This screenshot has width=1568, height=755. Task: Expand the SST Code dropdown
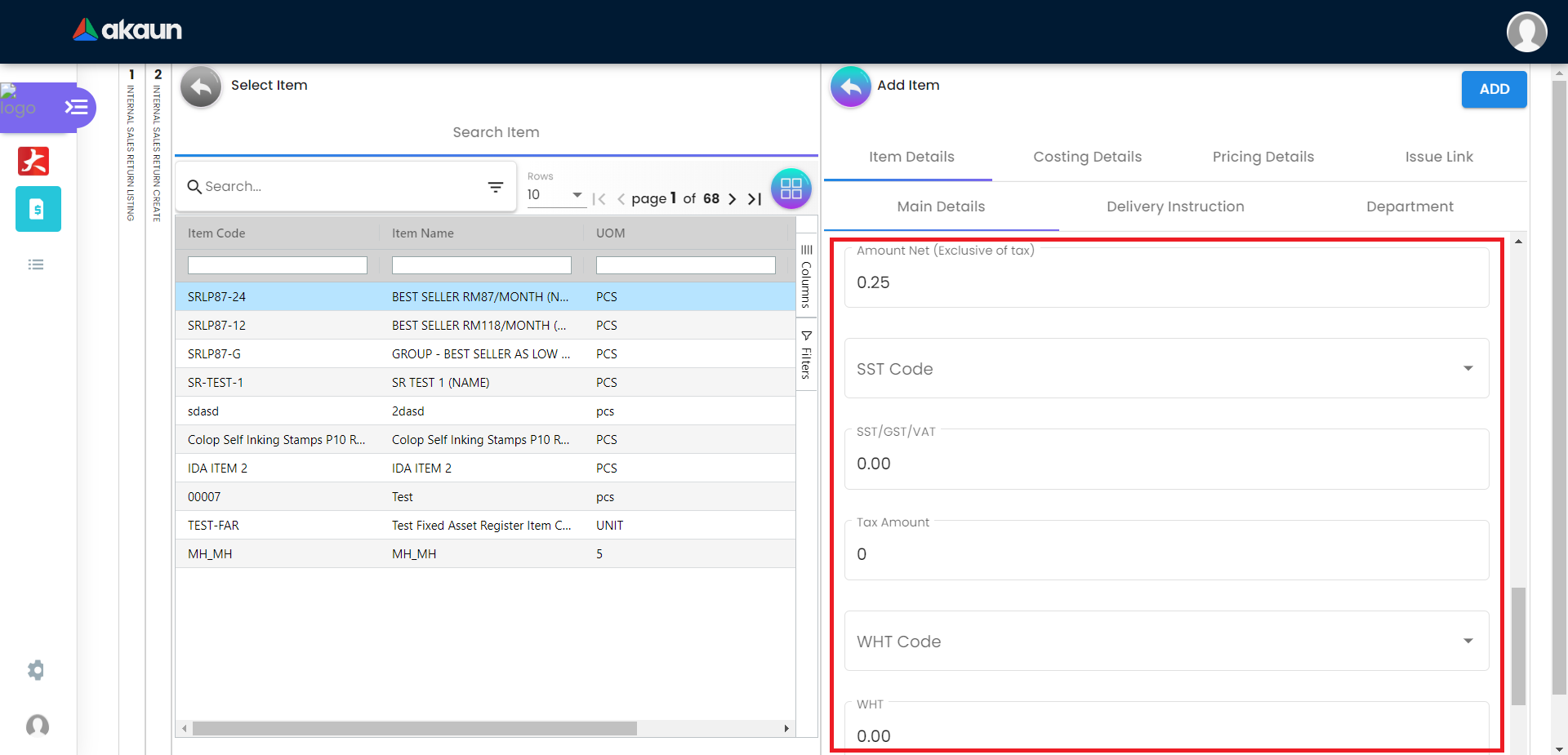pyautogui.click(x=1468, y=369)
